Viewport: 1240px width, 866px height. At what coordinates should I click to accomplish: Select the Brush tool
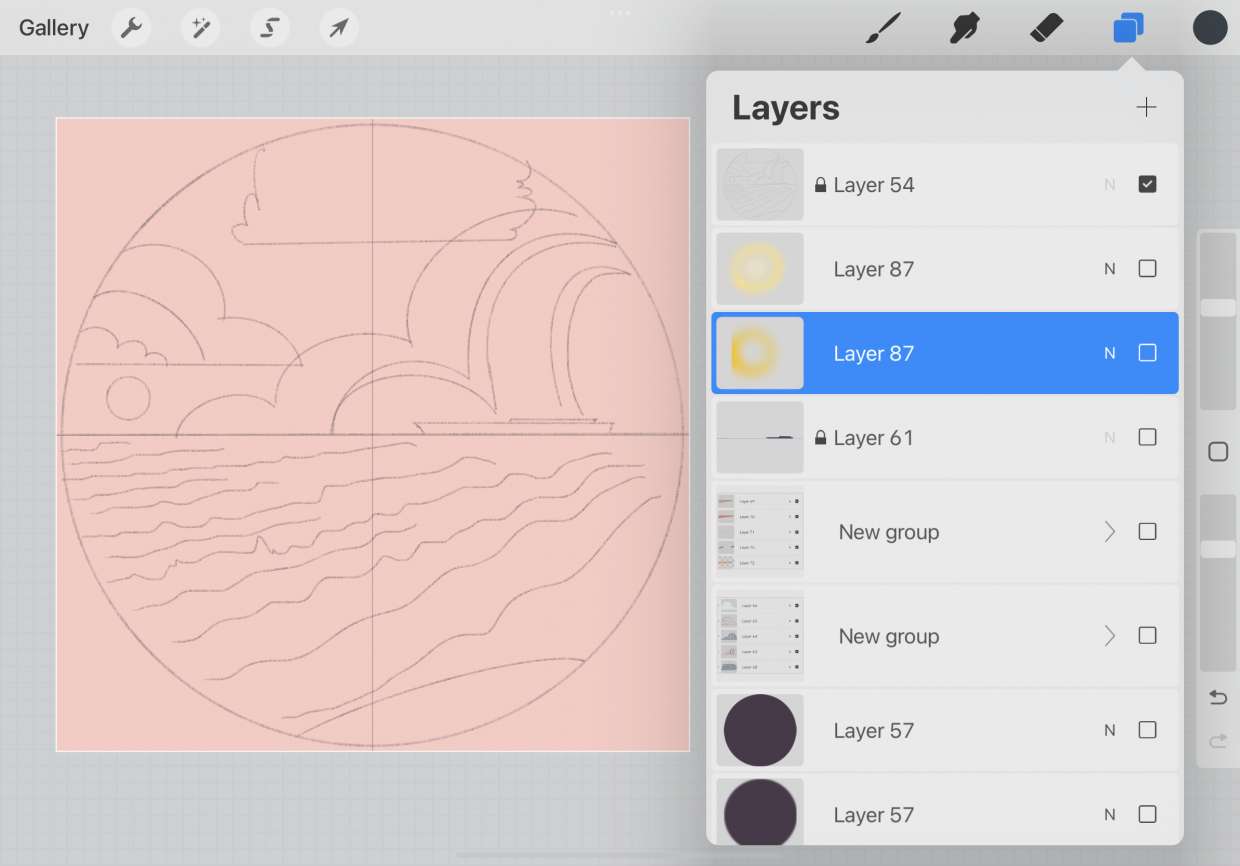click(x=883, y=28)
